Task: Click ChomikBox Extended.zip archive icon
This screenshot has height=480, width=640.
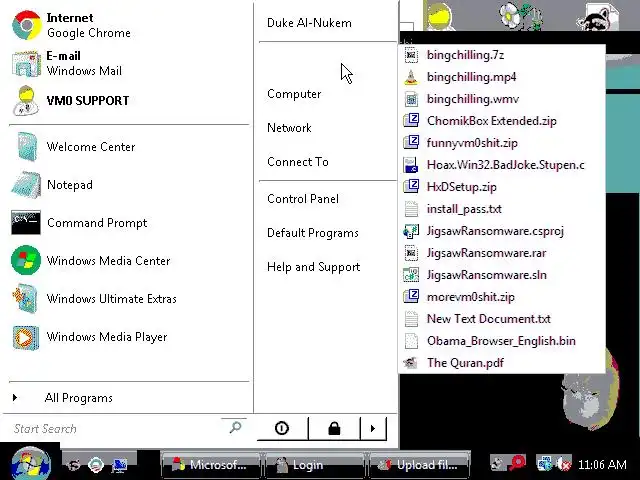Action: (x=411, y=121)
